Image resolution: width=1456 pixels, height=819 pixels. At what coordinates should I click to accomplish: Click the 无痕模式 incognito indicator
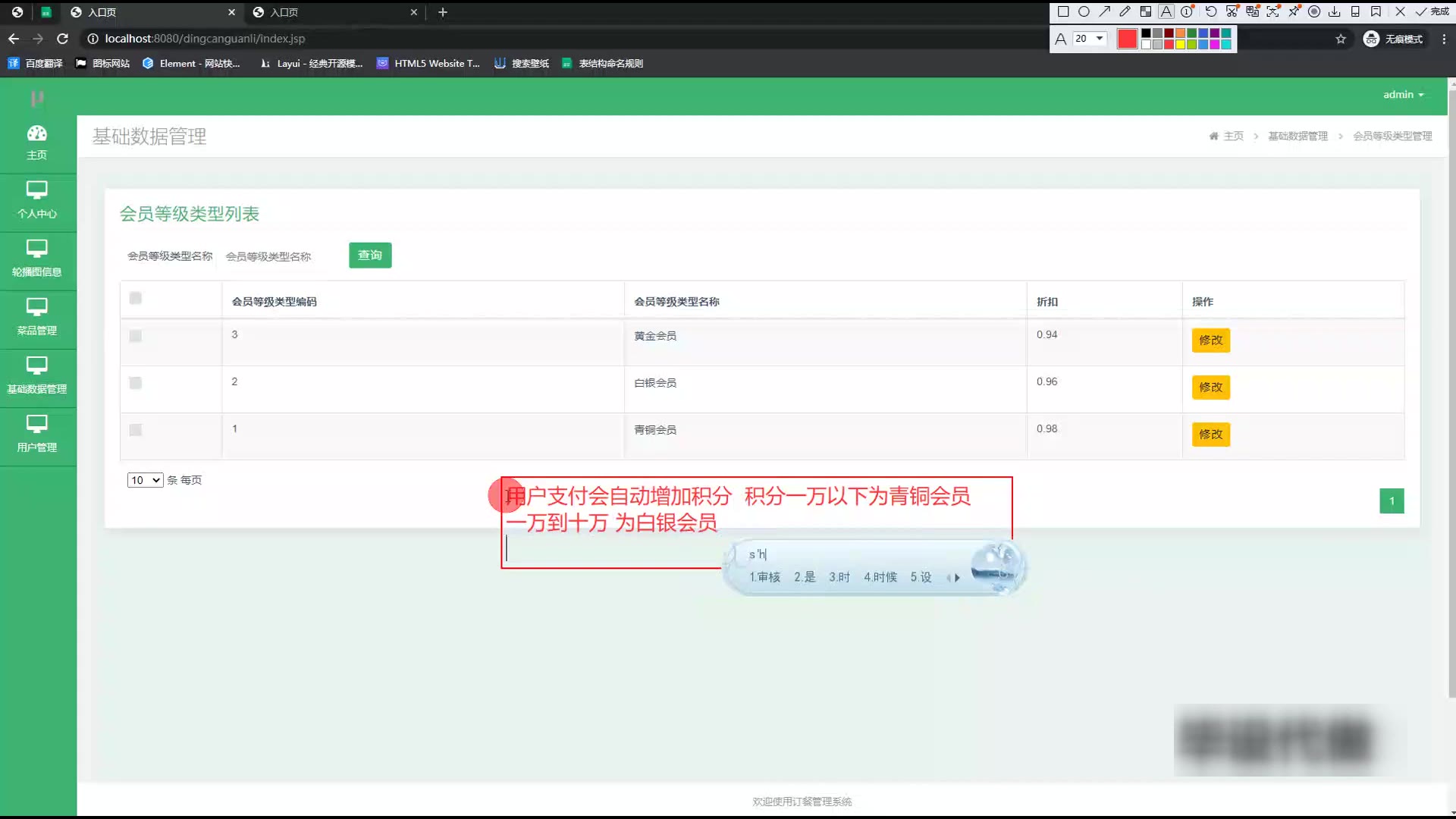click(x=1393, y=39)
